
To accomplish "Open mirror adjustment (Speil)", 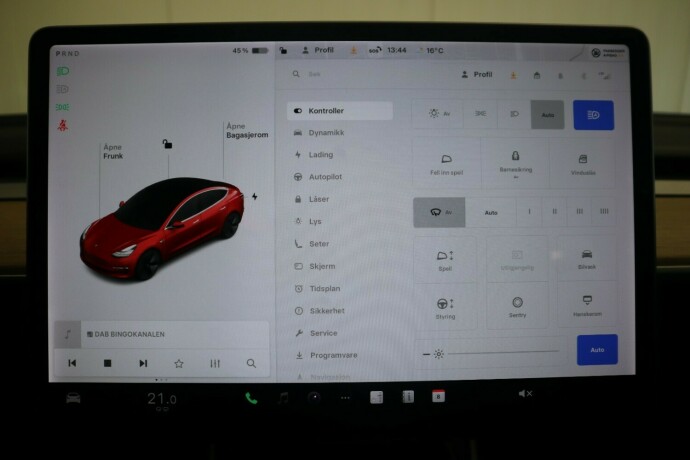I will 446,259.
